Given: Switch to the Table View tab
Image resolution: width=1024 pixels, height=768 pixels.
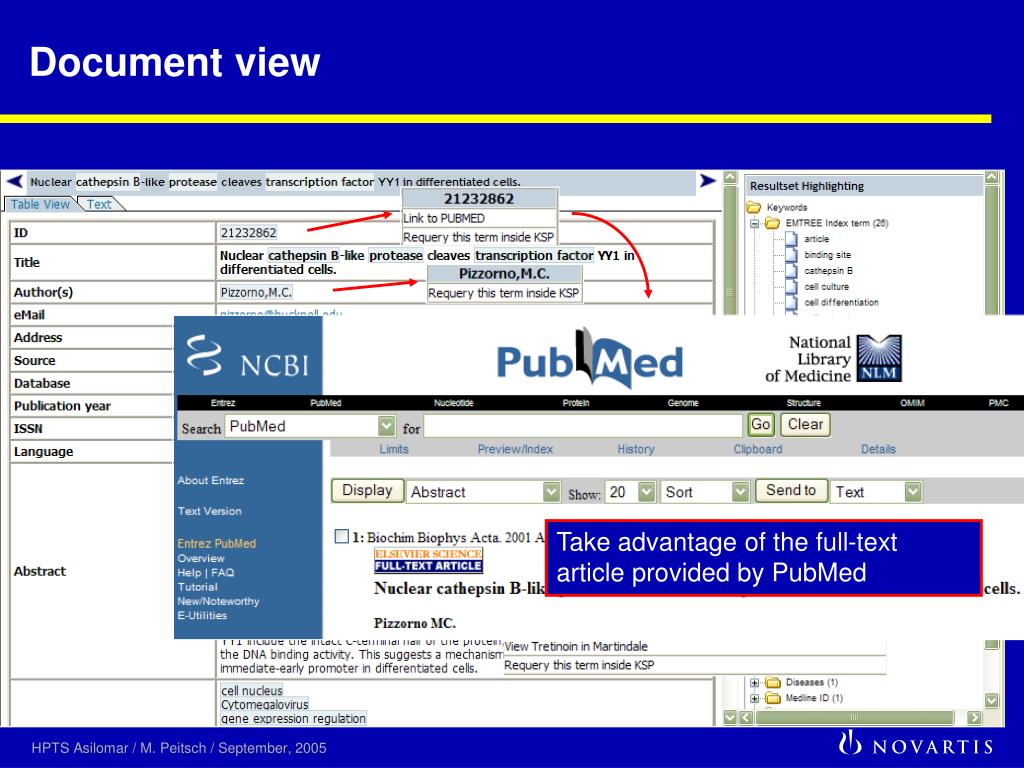Looking at the screenshot, I should [40, 204].
